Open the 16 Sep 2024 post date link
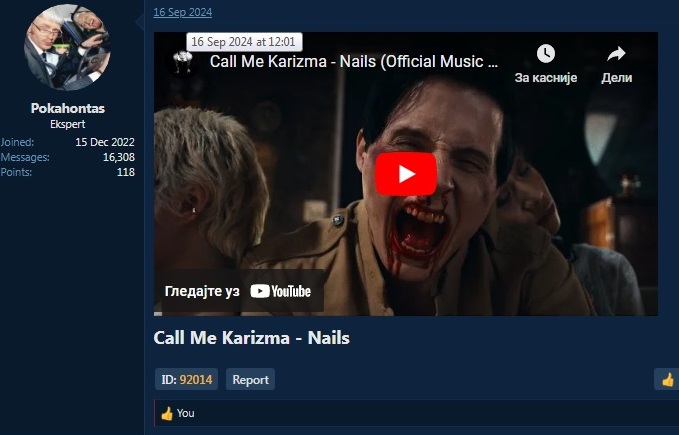 [x=183, y=12]
